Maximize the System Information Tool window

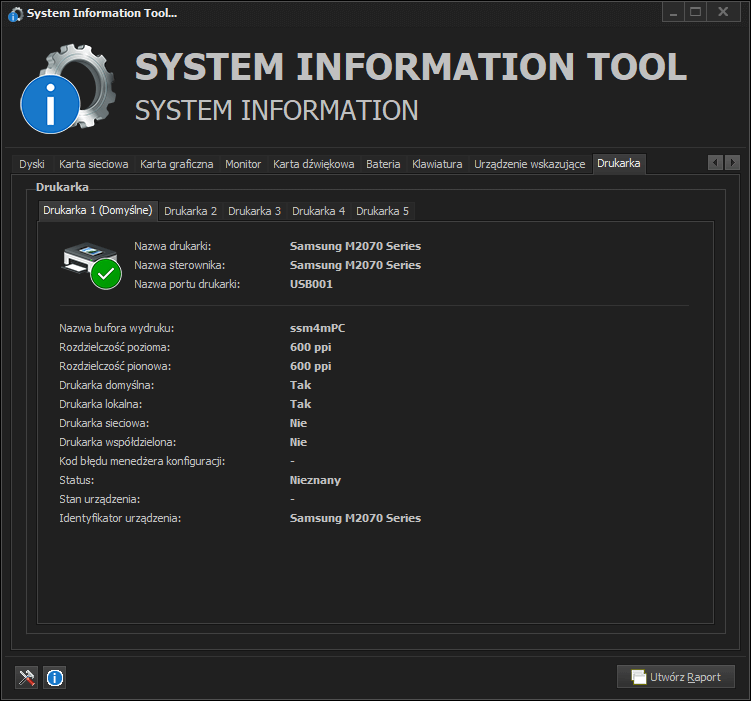695,12
